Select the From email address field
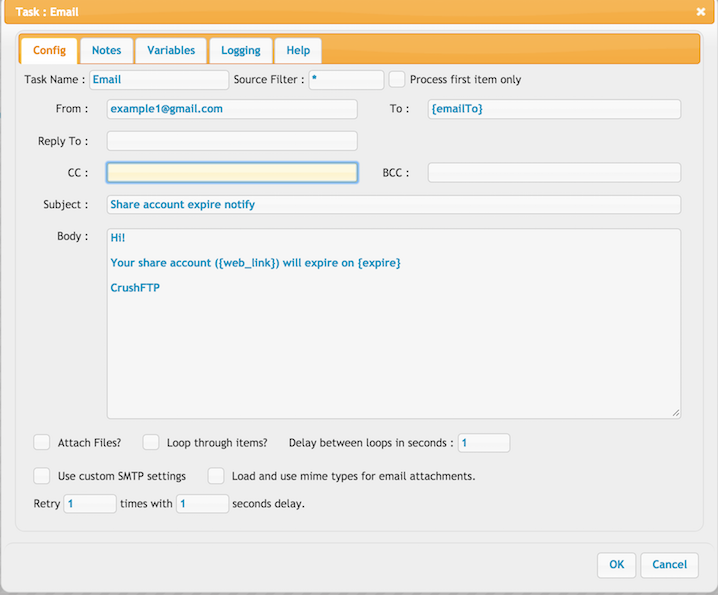The width and height of the screenshot is (718, 595). click(x=232, y=109)
